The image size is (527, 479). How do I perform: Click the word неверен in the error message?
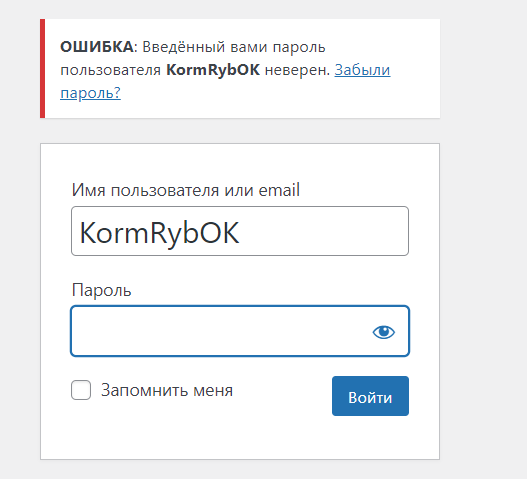[296, 70]
